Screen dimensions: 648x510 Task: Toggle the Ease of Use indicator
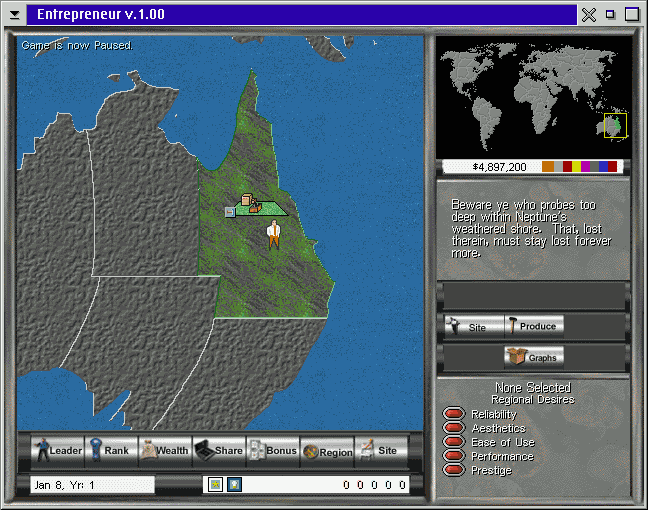point(454,441)
